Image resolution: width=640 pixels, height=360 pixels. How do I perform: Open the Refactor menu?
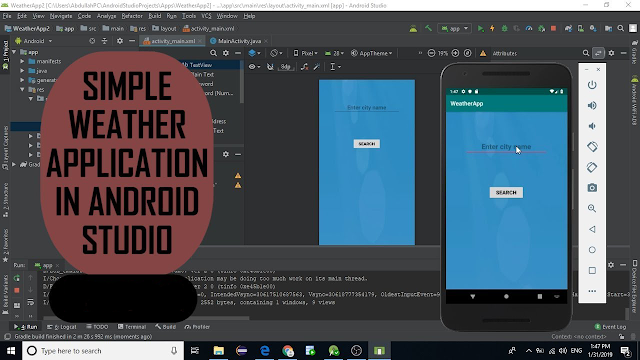[132, 16]
